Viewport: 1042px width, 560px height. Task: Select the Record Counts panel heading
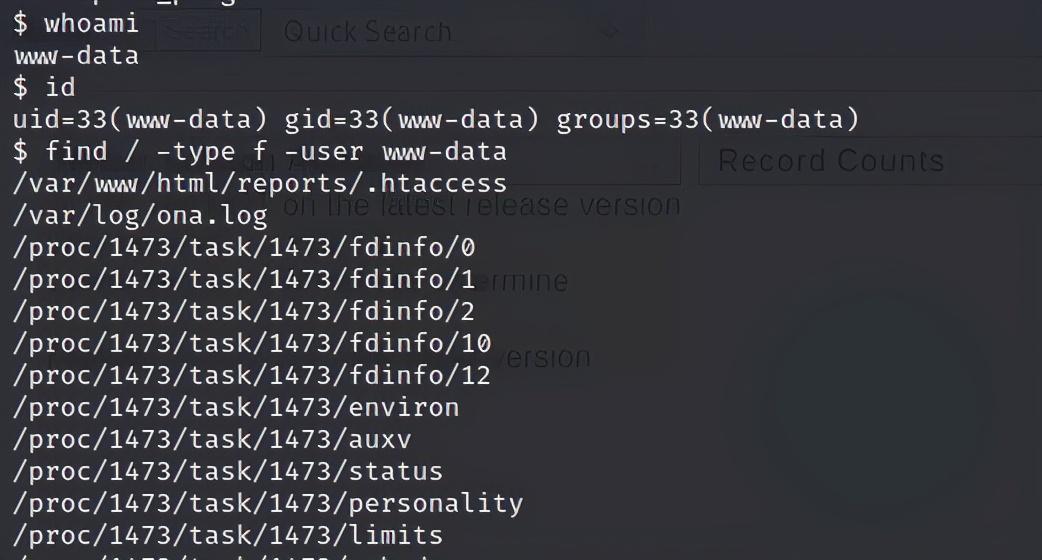(x=831, y=161)
